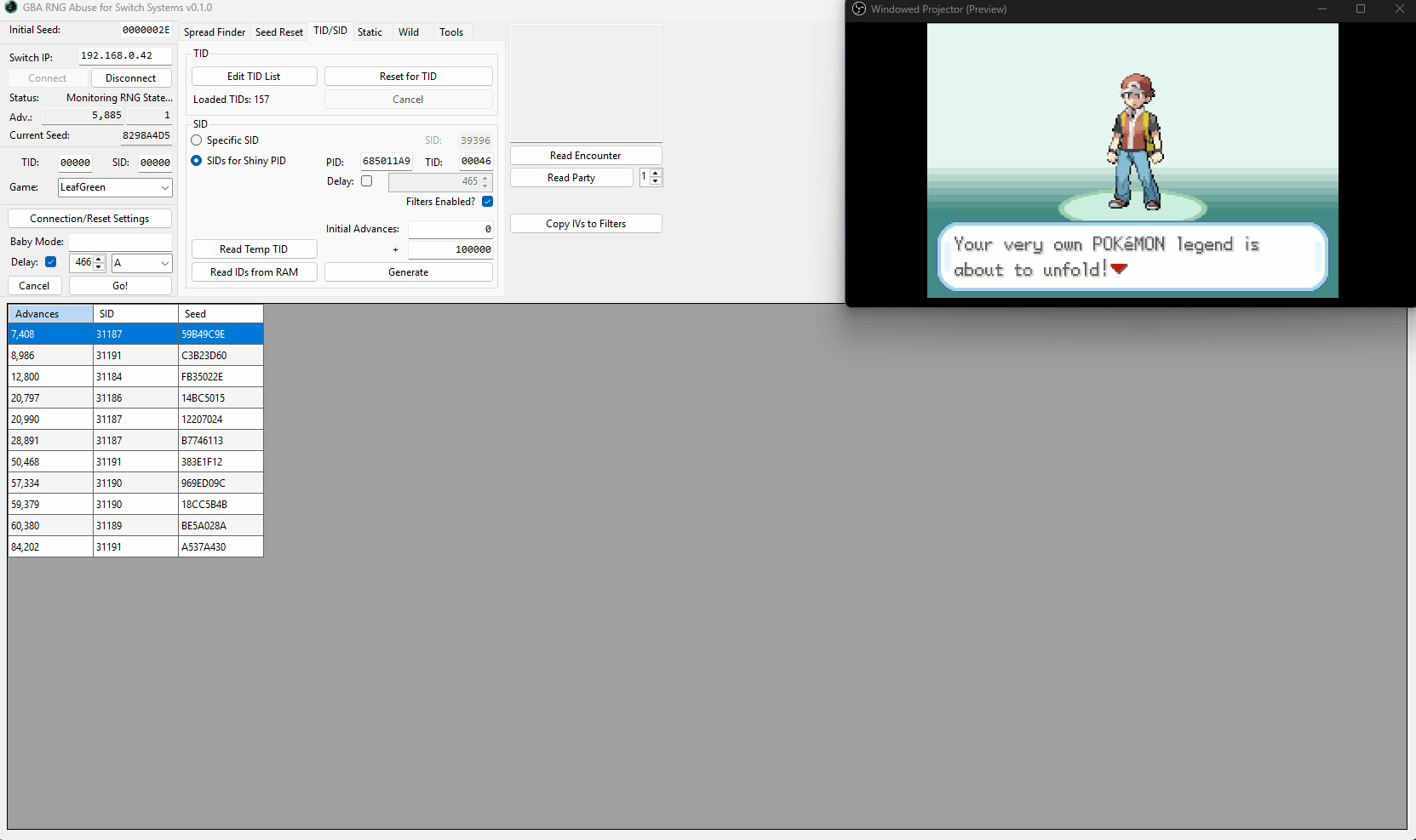Image resolution: width=1416 pixels, height=840 pixels.
Task: Sort by the Seed column header
Action: (x=221, y=314)
